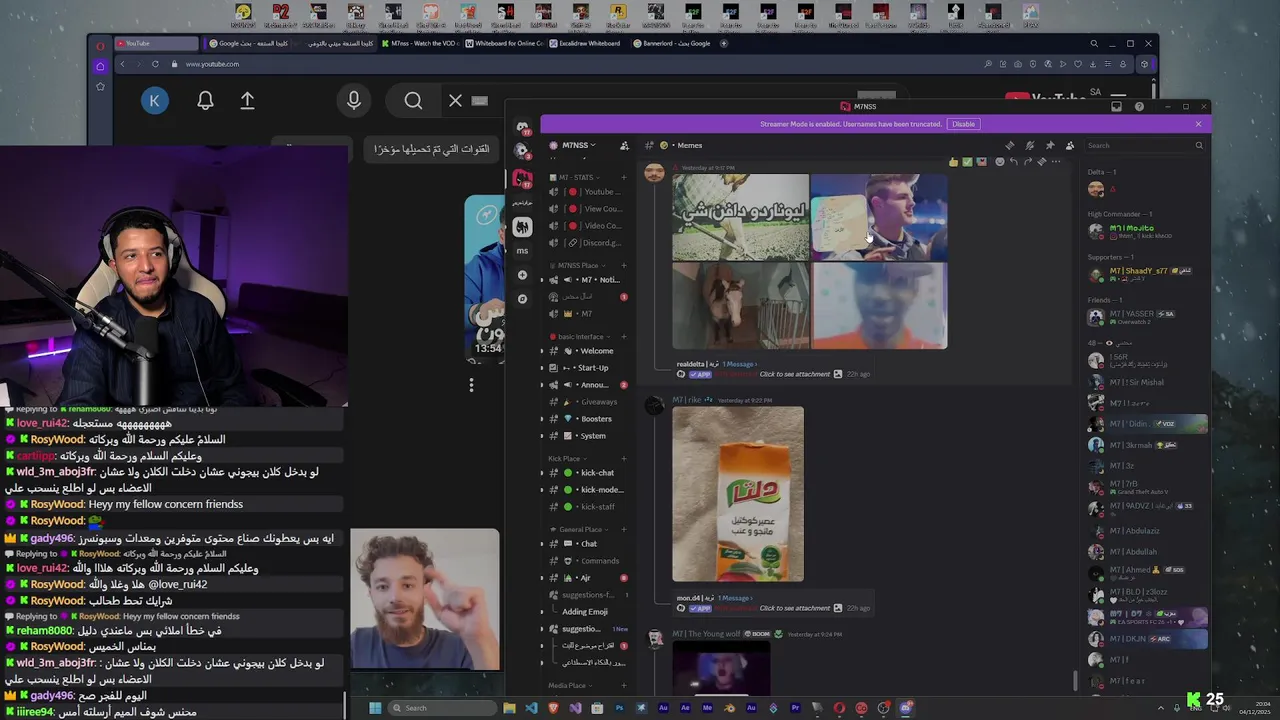
Task: Switch to the YouTube browser tab
Action: pyautogui.click(x=155, y=43)
